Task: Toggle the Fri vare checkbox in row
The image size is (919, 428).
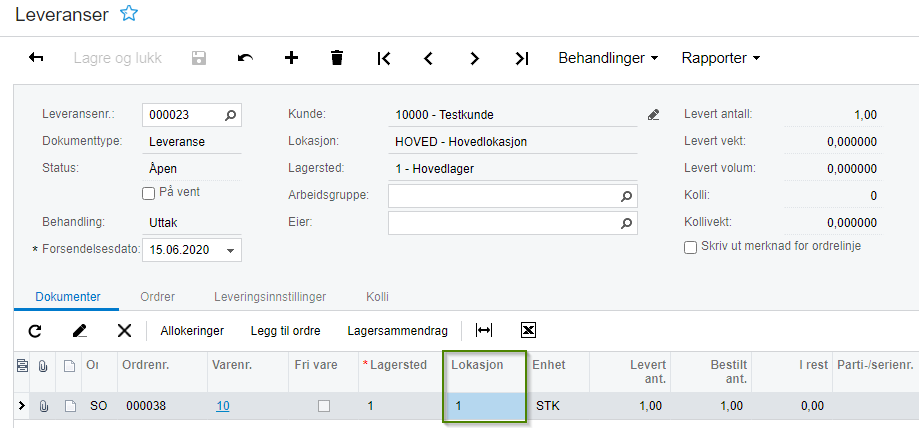Action: pyautogui.click(x=323, y=406)
